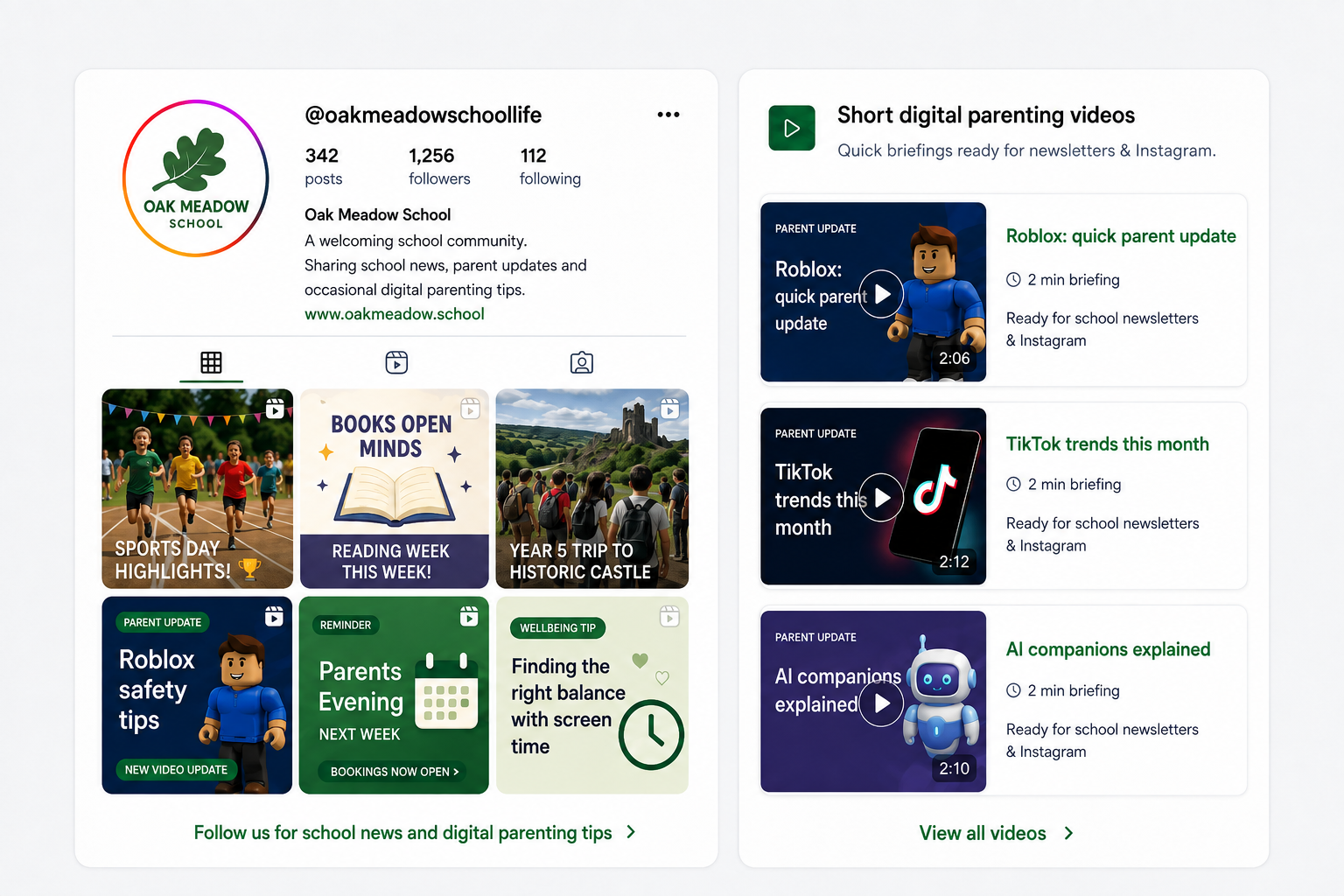Click the reel icon on the Wellbeing Tip post
Image resolution: width=1344 pixels, height=896 pixels.
tap(669, 616)
